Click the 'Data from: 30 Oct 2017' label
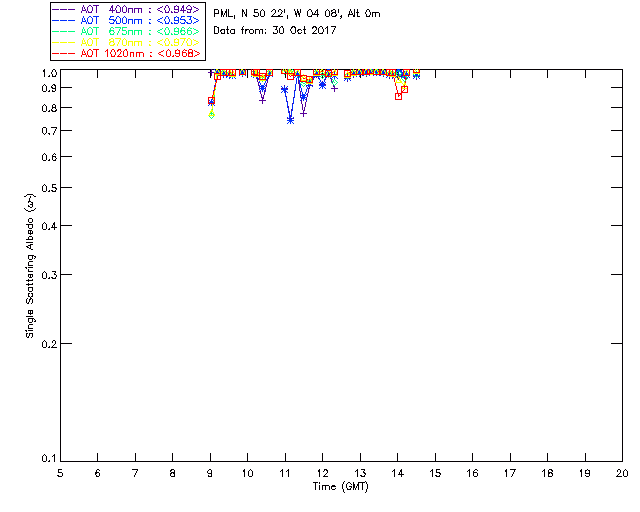The image size is (640, 512). pos(275,30)
